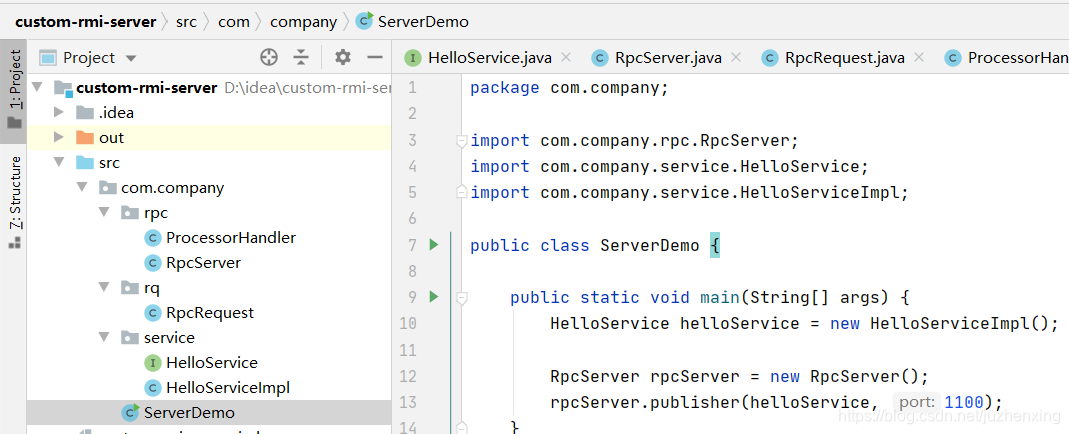Collapse the com.company package arrow
The height and width of the screenshot is (434, 1069).
click(x=82, y=187)
